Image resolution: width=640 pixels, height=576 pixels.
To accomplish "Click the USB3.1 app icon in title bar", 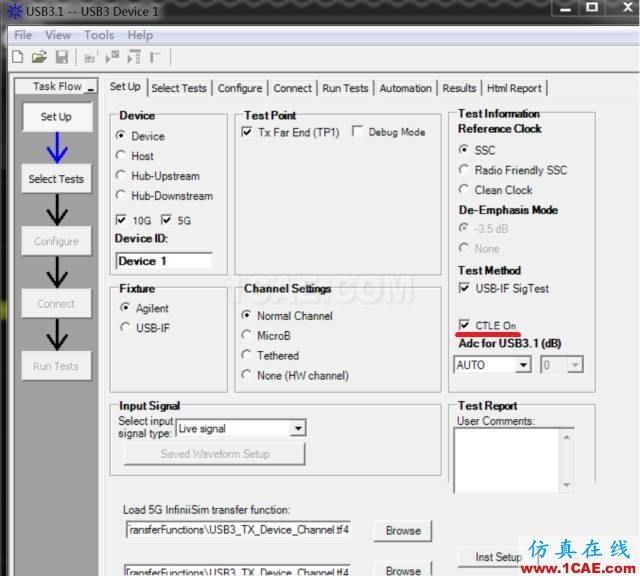I will point(15,11).
